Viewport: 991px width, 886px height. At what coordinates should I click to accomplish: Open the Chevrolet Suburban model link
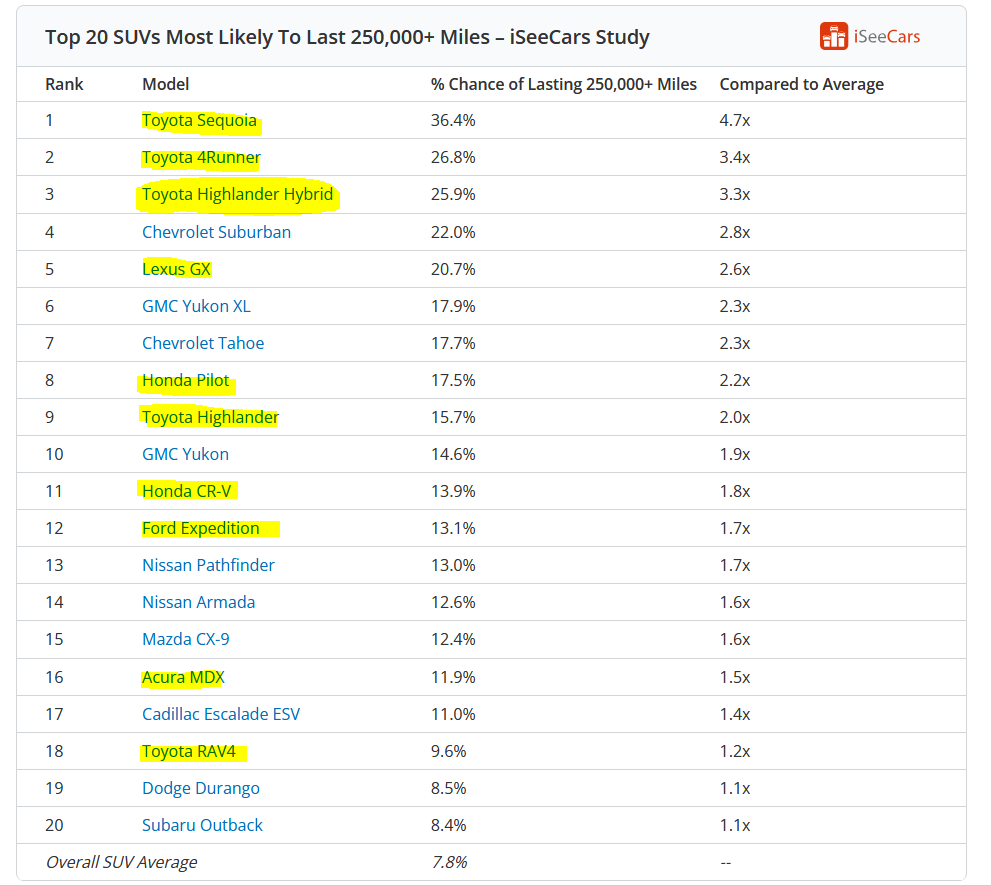pos(216,232)
